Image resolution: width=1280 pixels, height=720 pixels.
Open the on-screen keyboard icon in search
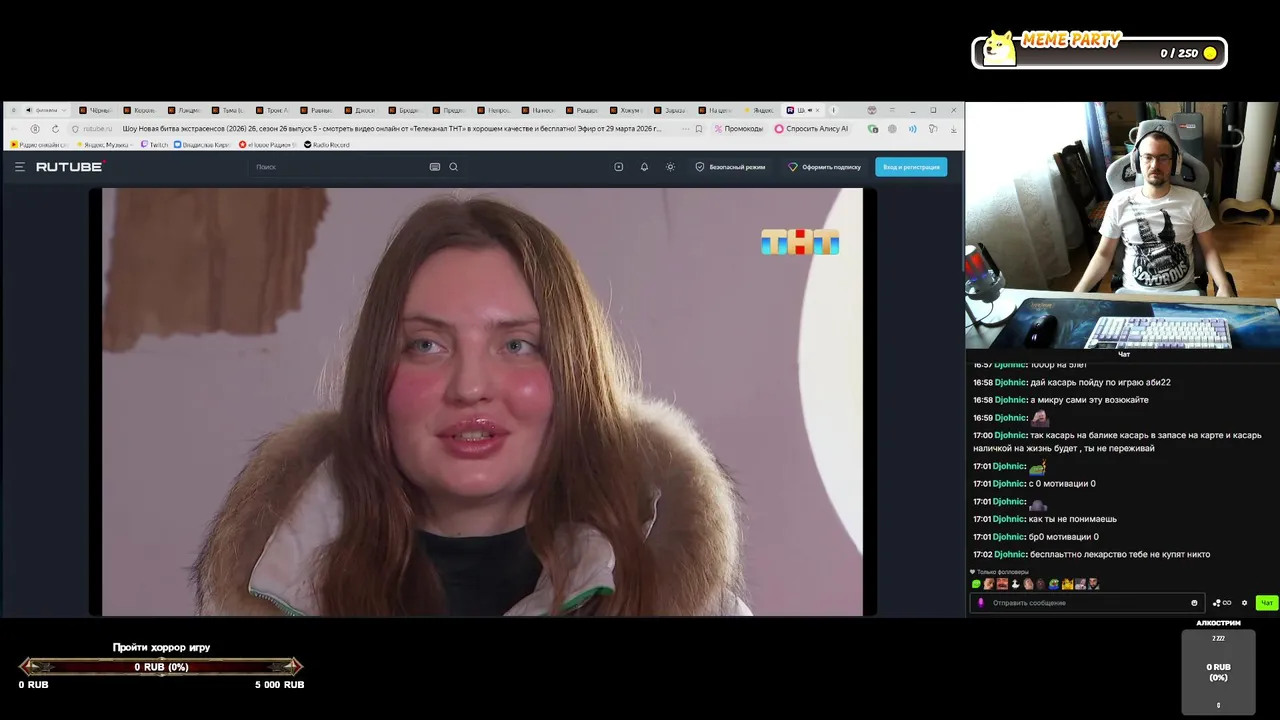pyautogui.click(x=434, y=167)
